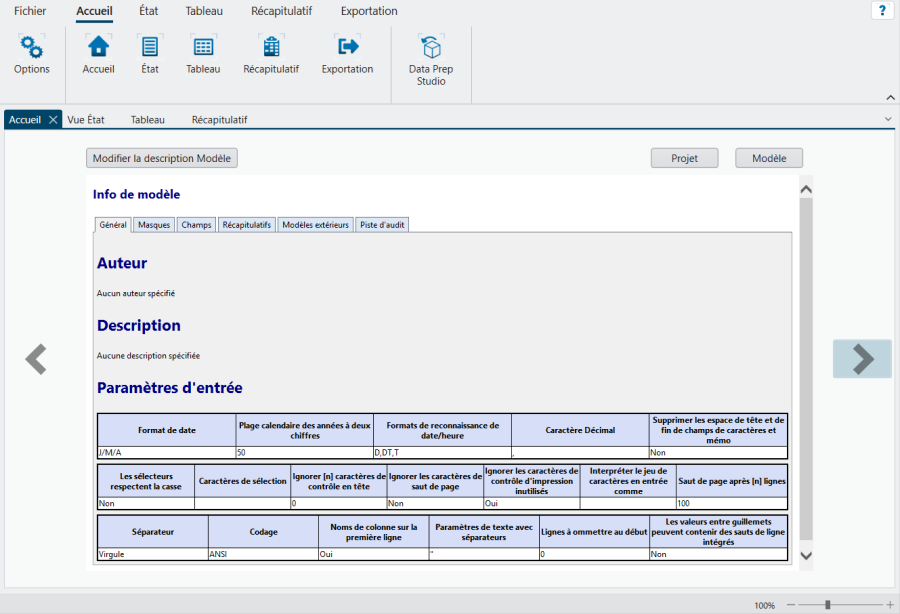Click the Tableau grid icon
The image size is (900, 614).
[x=203, y=47]
